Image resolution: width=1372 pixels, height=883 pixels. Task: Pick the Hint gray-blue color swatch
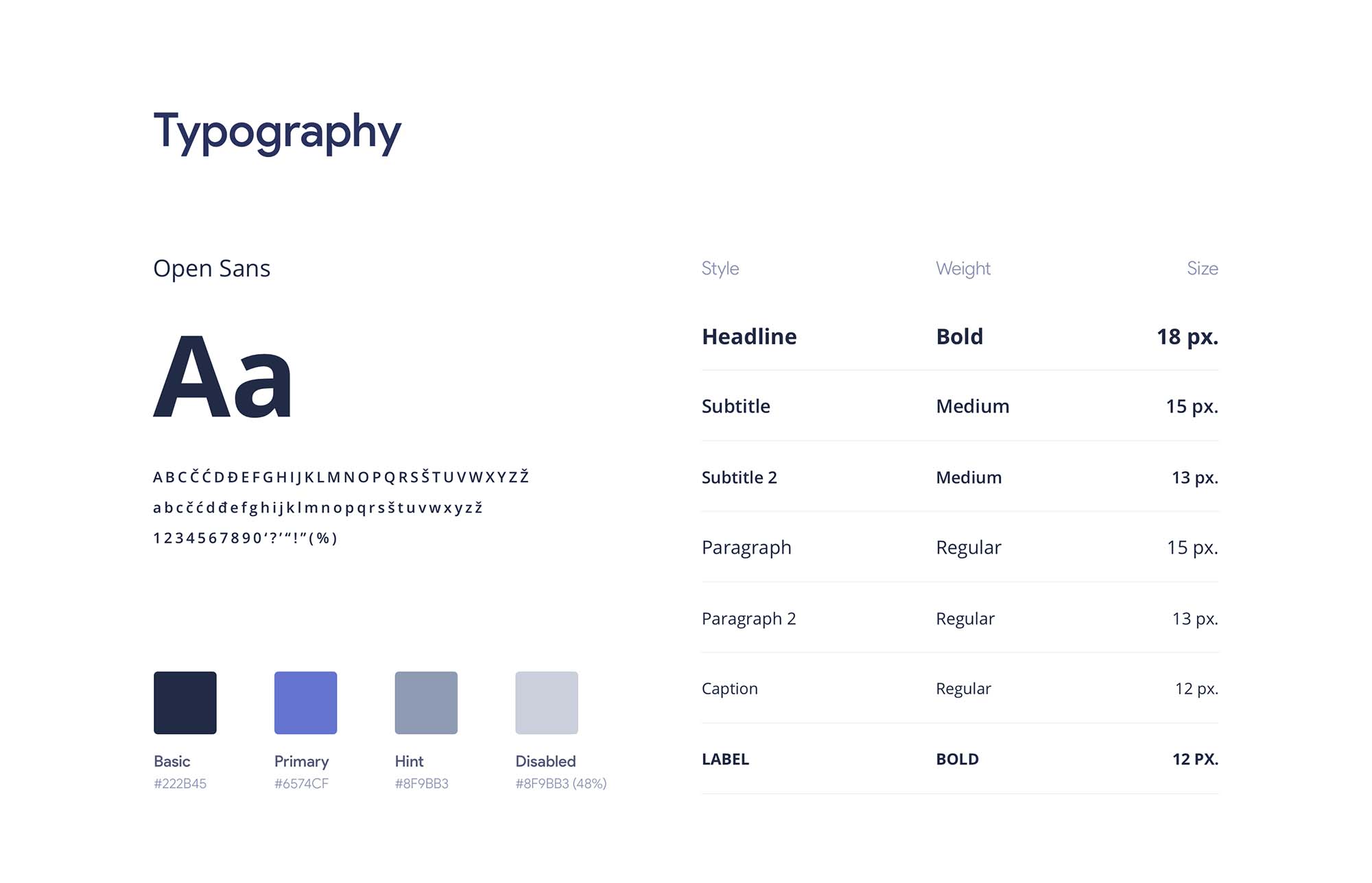426,703
